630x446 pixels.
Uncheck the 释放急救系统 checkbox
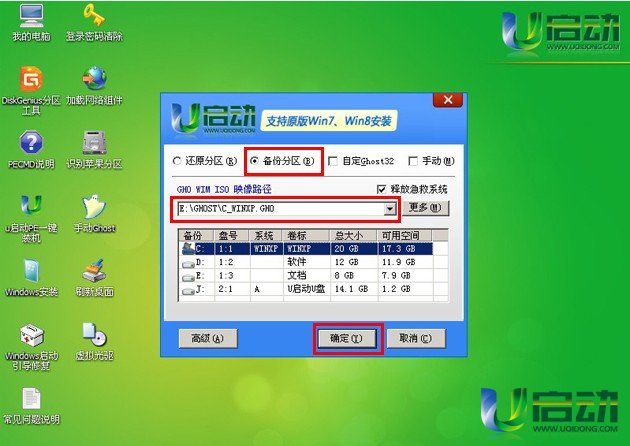tap(381, 189)
